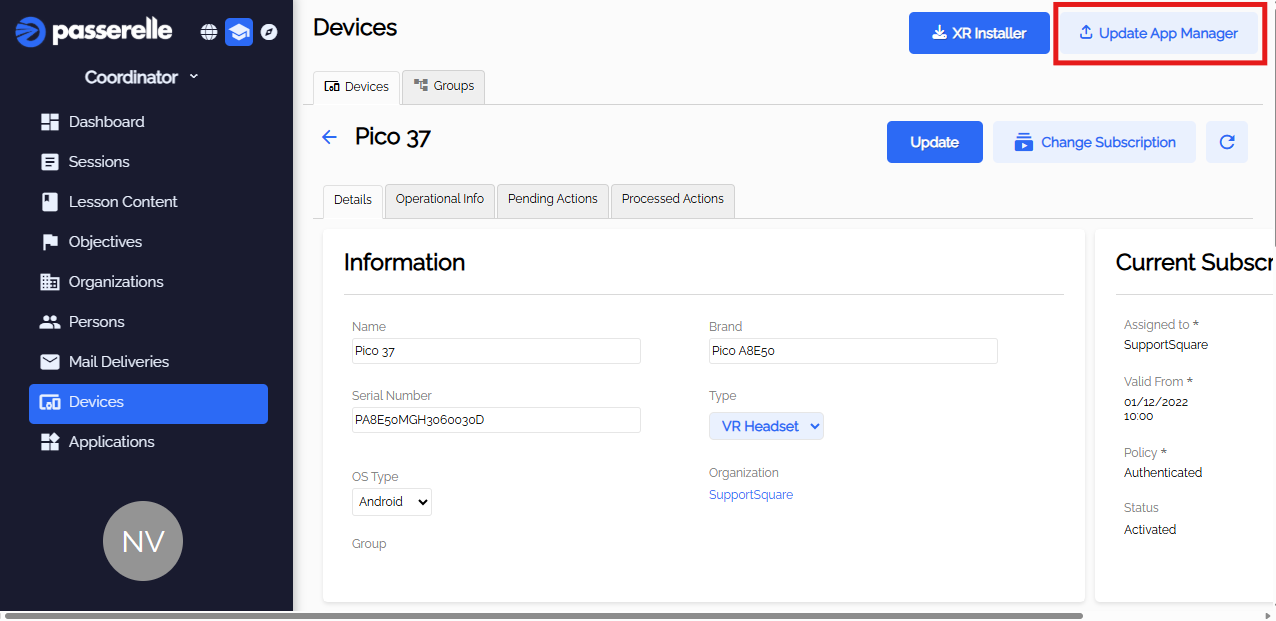Click the refresh icon button

(1227, 142)
